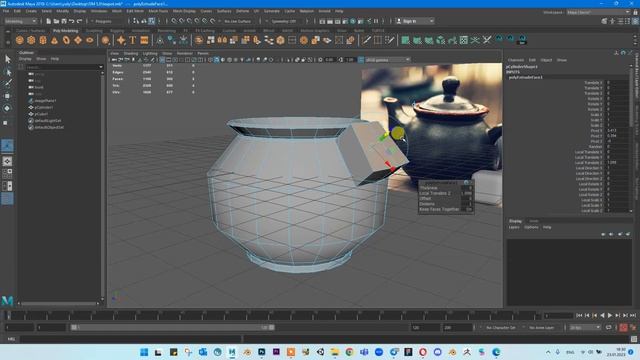Screen dimensions: 640x360
Task: Activate the Rotate tool in toolbox
Action: (x=7, y=108)
